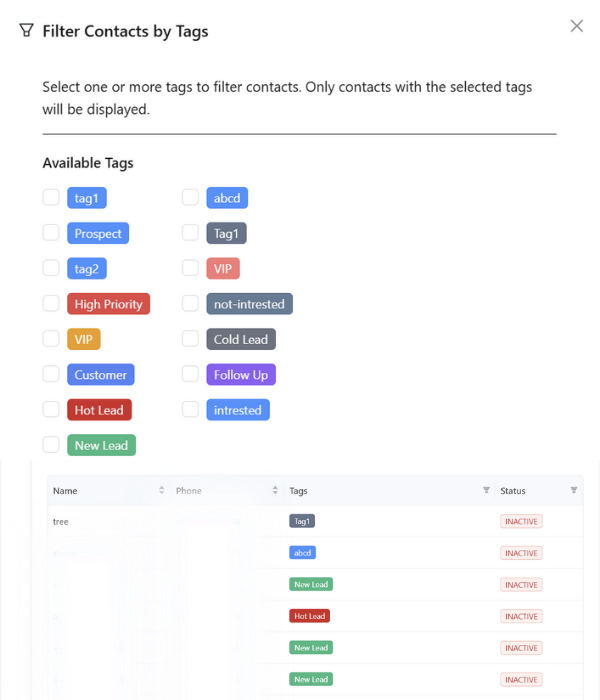Click the sort arrows in the Phone column
Image resolution: width=600 pixels, height=700 pixels.
275,491
